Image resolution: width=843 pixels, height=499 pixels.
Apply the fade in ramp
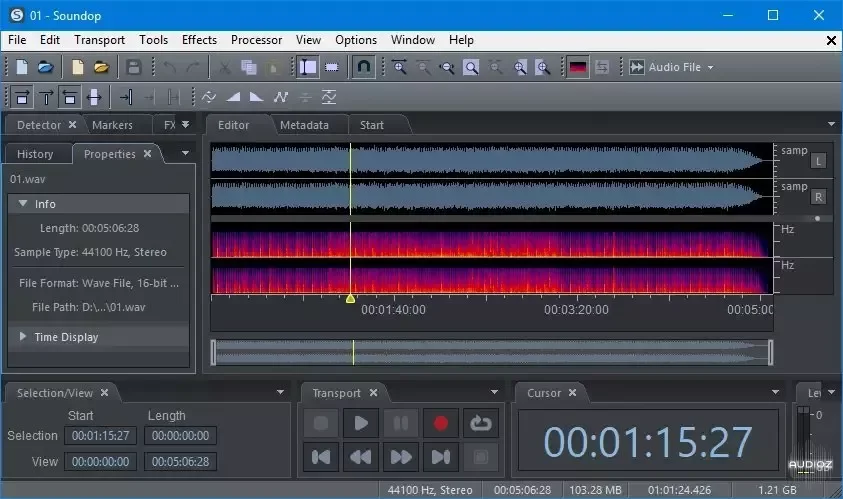pos(233,97)
